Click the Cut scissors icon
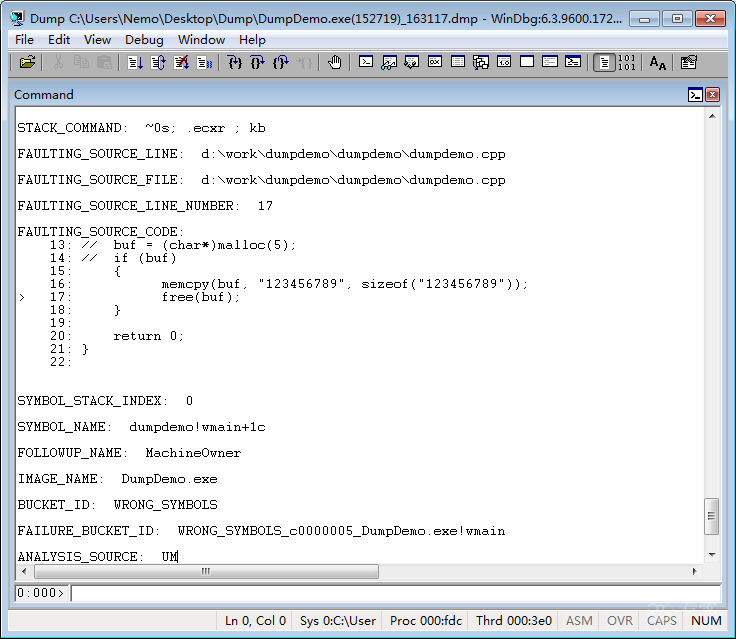 point(58,62)
